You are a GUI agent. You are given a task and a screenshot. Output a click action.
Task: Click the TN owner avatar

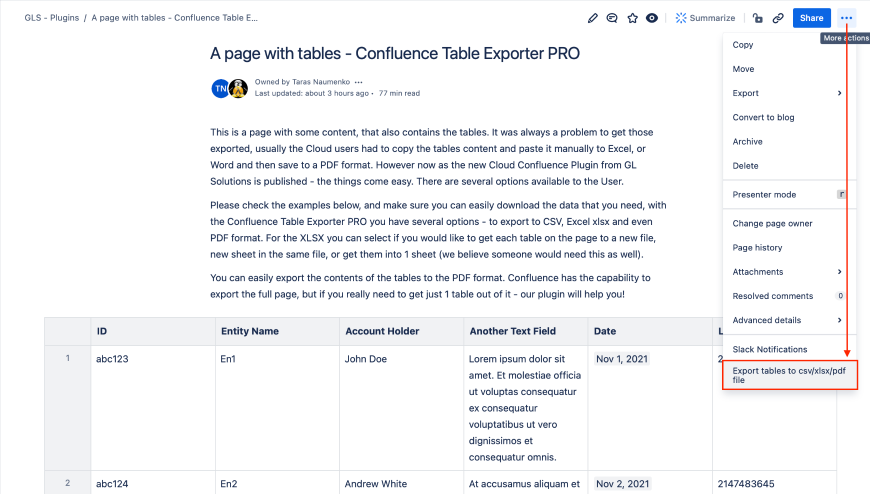pyautogui.click(x=220, y=88)
